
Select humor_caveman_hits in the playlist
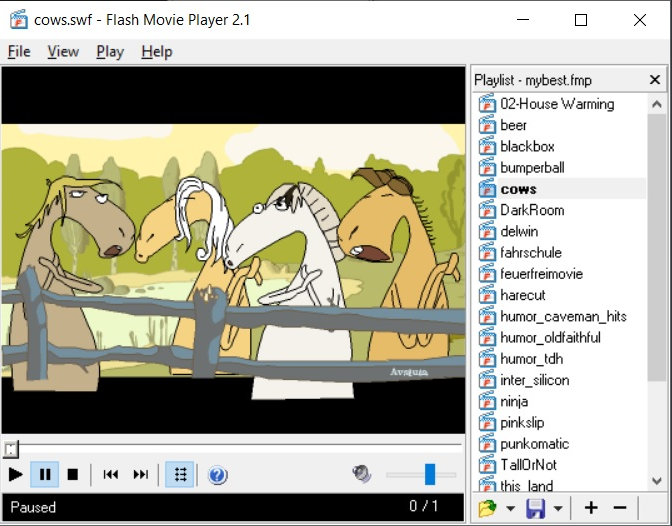[564, 316]
